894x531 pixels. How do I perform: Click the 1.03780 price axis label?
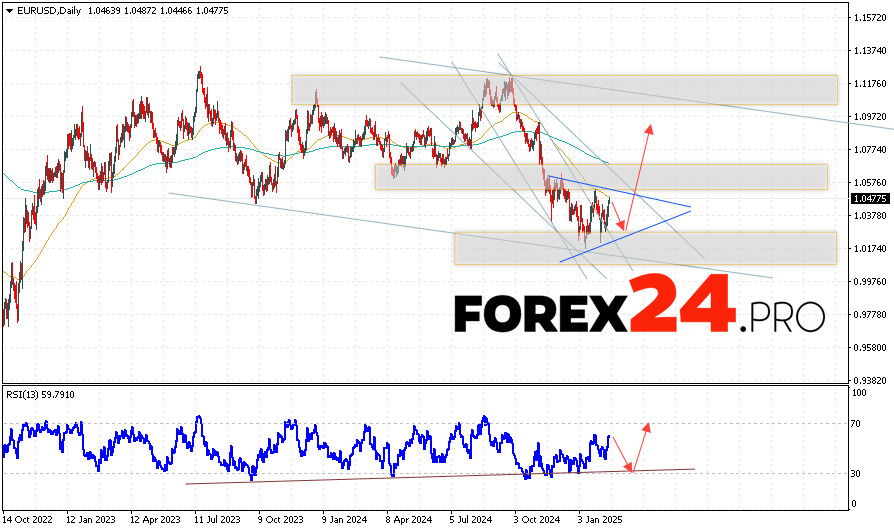[870, 215]
